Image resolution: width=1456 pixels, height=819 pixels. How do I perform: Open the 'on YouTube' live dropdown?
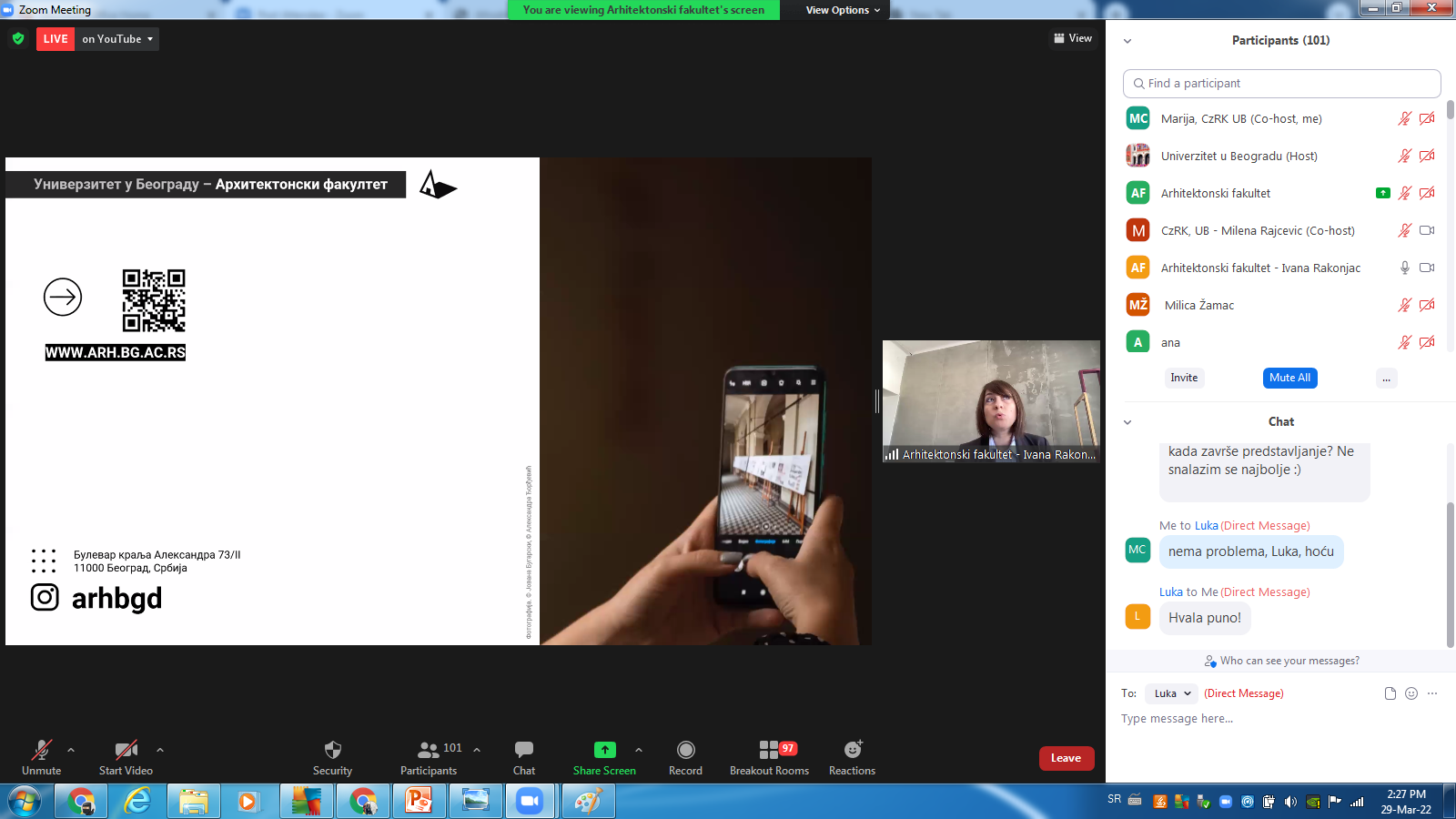pos(117,39)
